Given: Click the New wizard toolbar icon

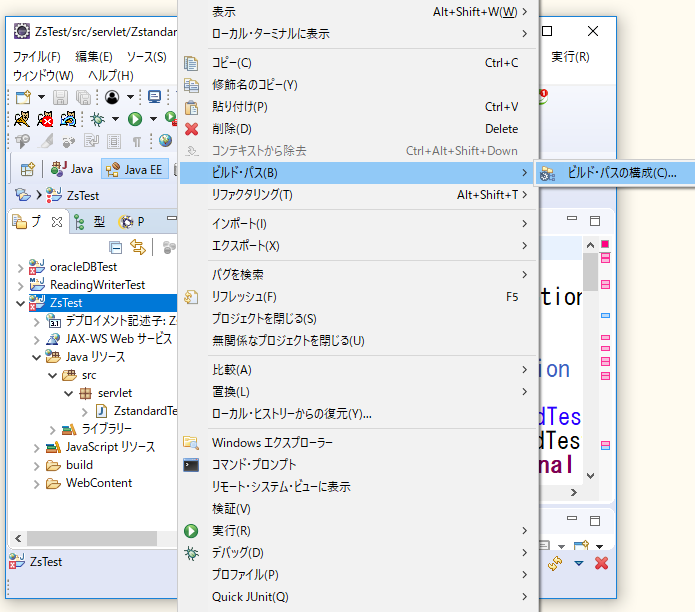Looking at the screenshot, I should [23, 97].
